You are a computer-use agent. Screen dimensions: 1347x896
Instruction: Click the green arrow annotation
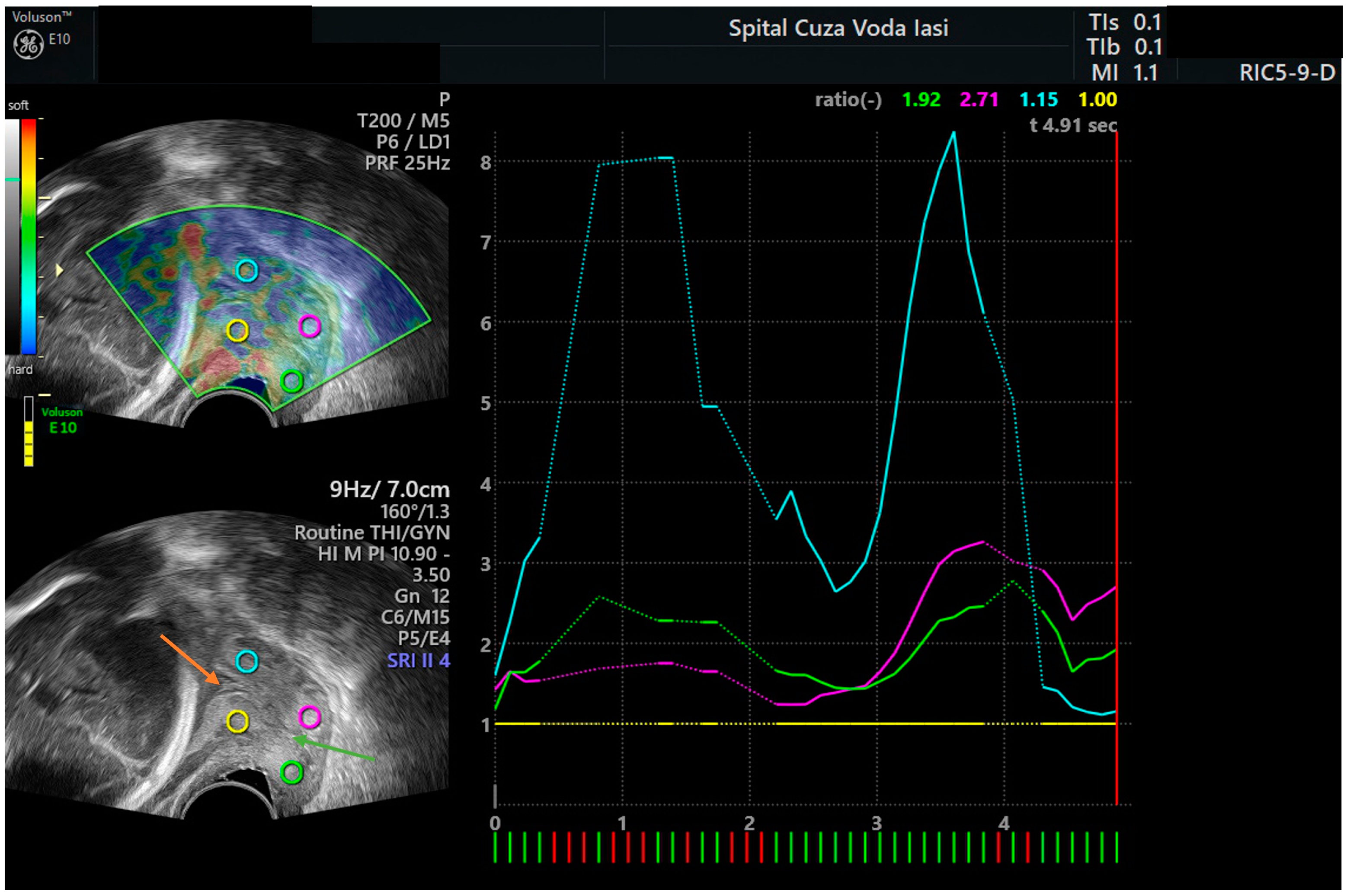334,749
